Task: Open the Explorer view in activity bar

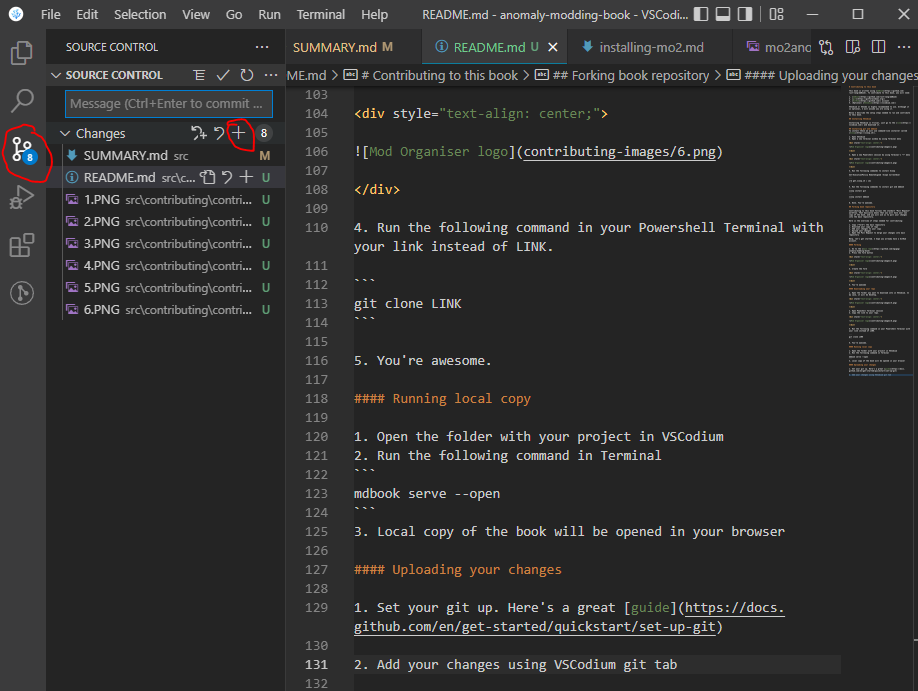Action: (x=22, y=53)
